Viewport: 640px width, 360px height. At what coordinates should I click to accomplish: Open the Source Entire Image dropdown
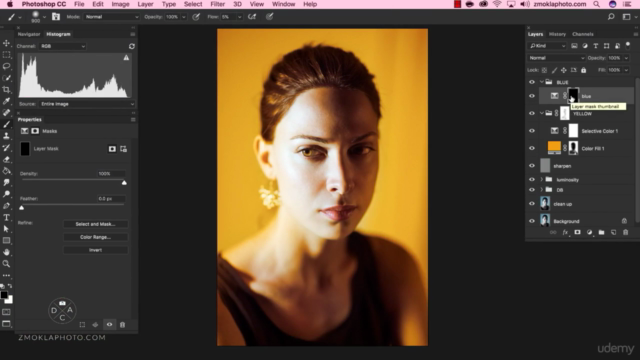87,104
